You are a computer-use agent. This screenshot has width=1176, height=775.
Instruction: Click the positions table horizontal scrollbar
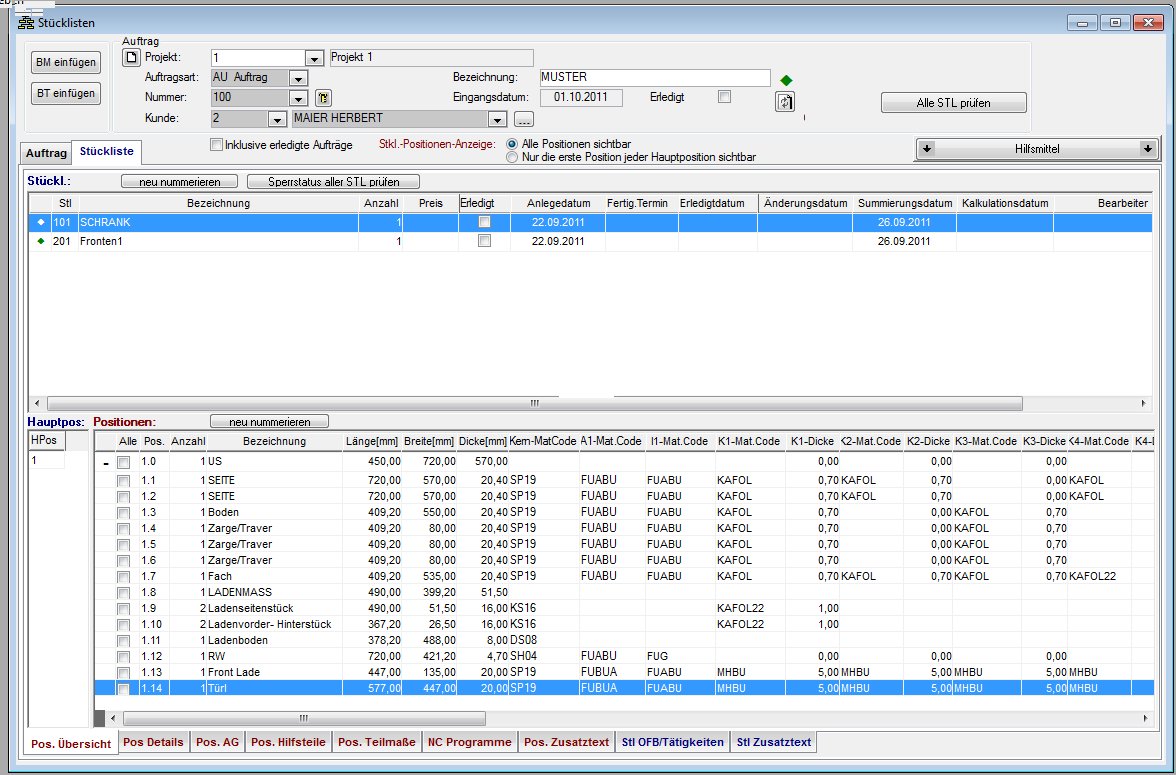(303, 719)
